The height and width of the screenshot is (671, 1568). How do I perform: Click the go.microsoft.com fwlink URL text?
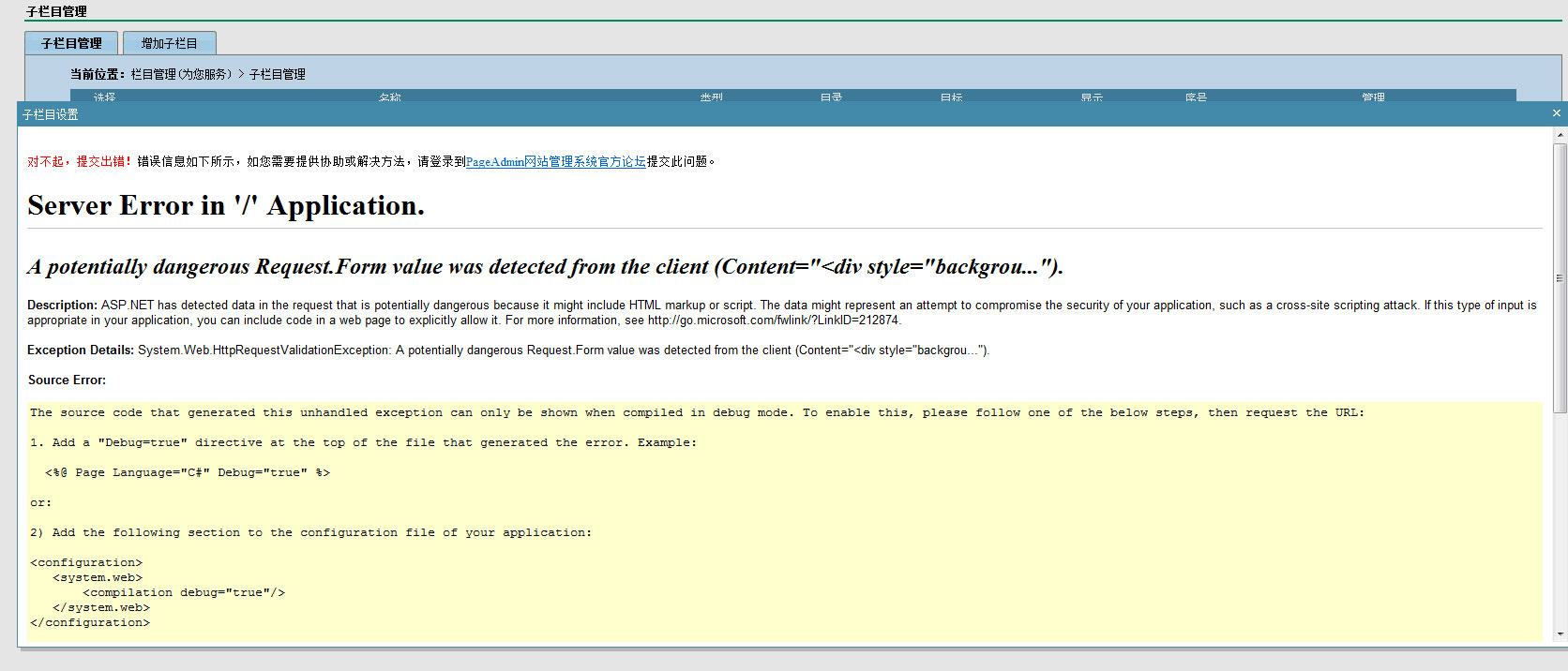pyautogui.click(x=773, y=321)
